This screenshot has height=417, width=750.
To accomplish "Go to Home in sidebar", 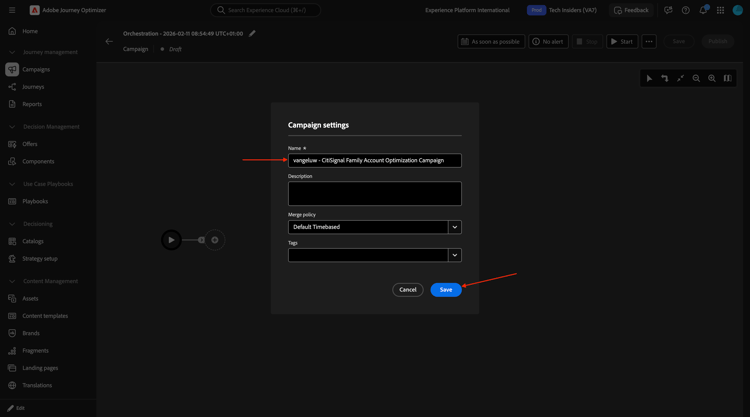I will 30,31.
